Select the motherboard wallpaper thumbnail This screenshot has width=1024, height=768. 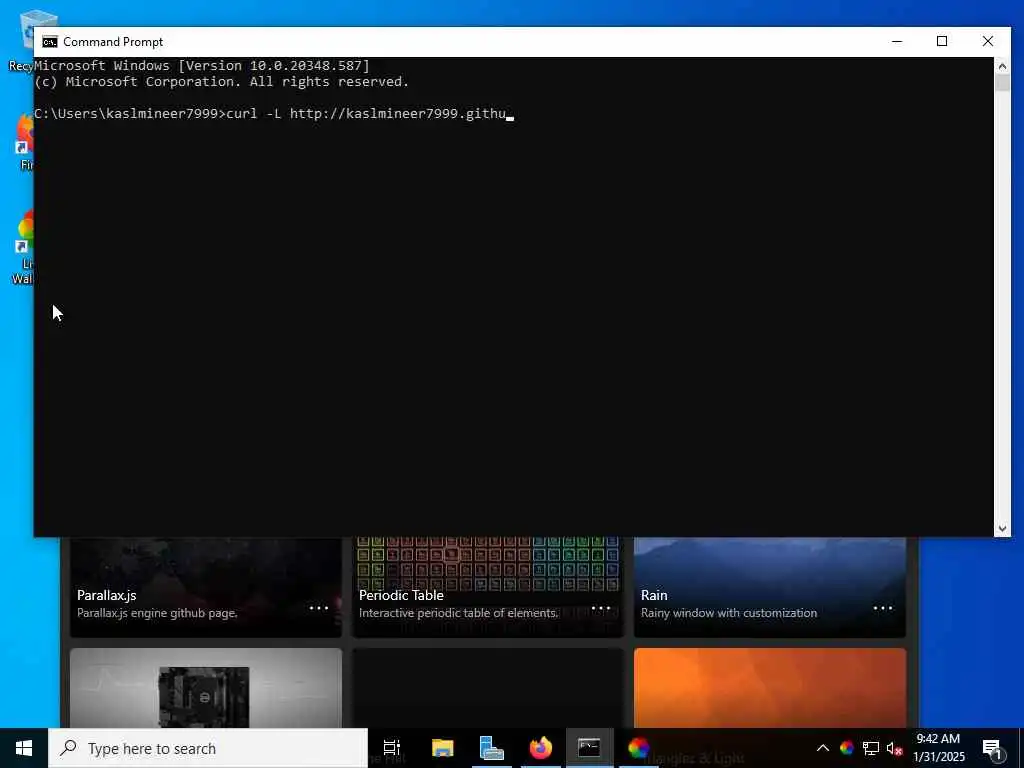point(206,688)
